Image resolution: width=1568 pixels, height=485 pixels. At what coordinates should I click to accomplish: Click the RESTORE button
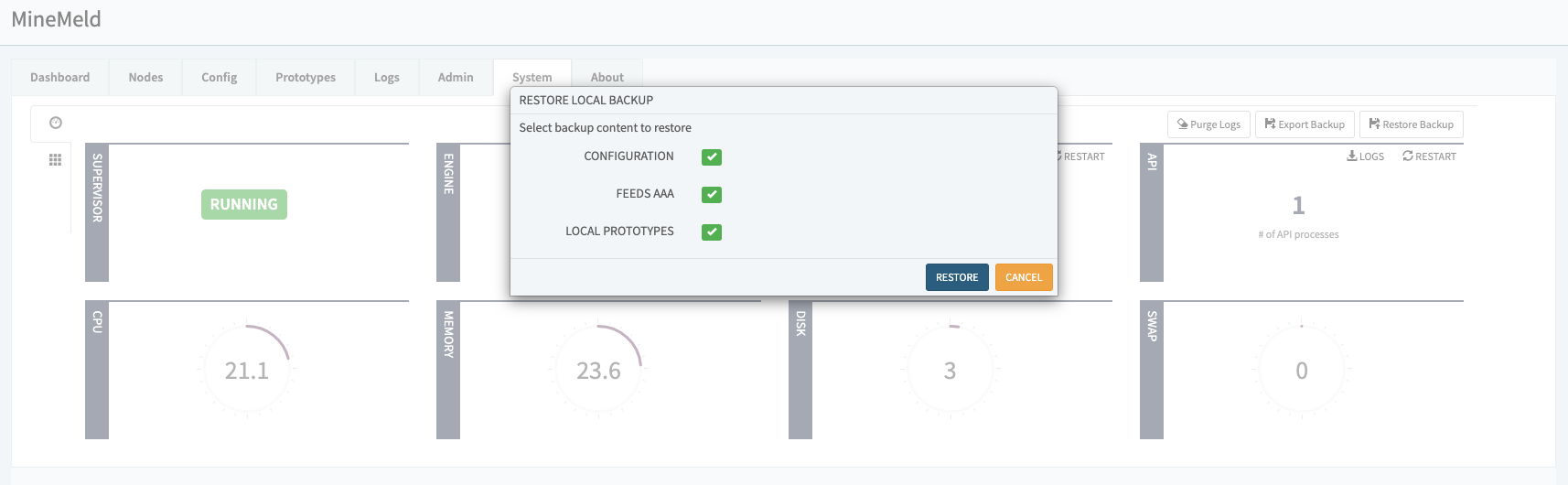(957, 277)
